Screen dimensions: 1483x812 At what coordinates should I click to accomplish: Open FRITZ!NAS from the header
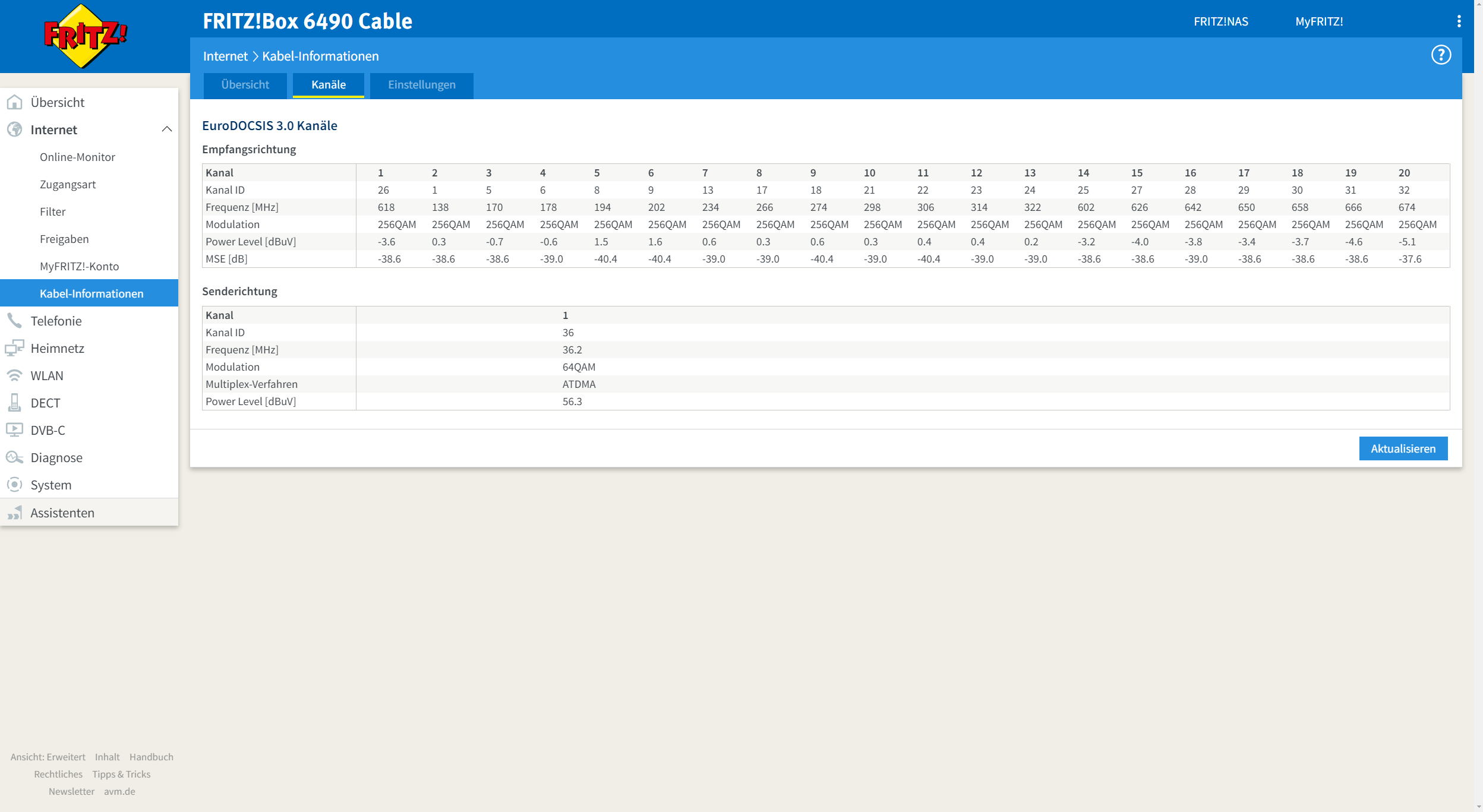click(1221, 21)
